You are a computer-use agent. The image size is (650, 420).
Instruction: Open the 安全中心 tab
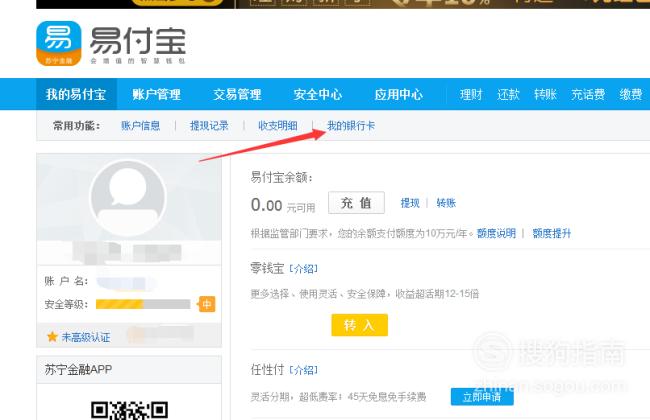pos(318,95)
